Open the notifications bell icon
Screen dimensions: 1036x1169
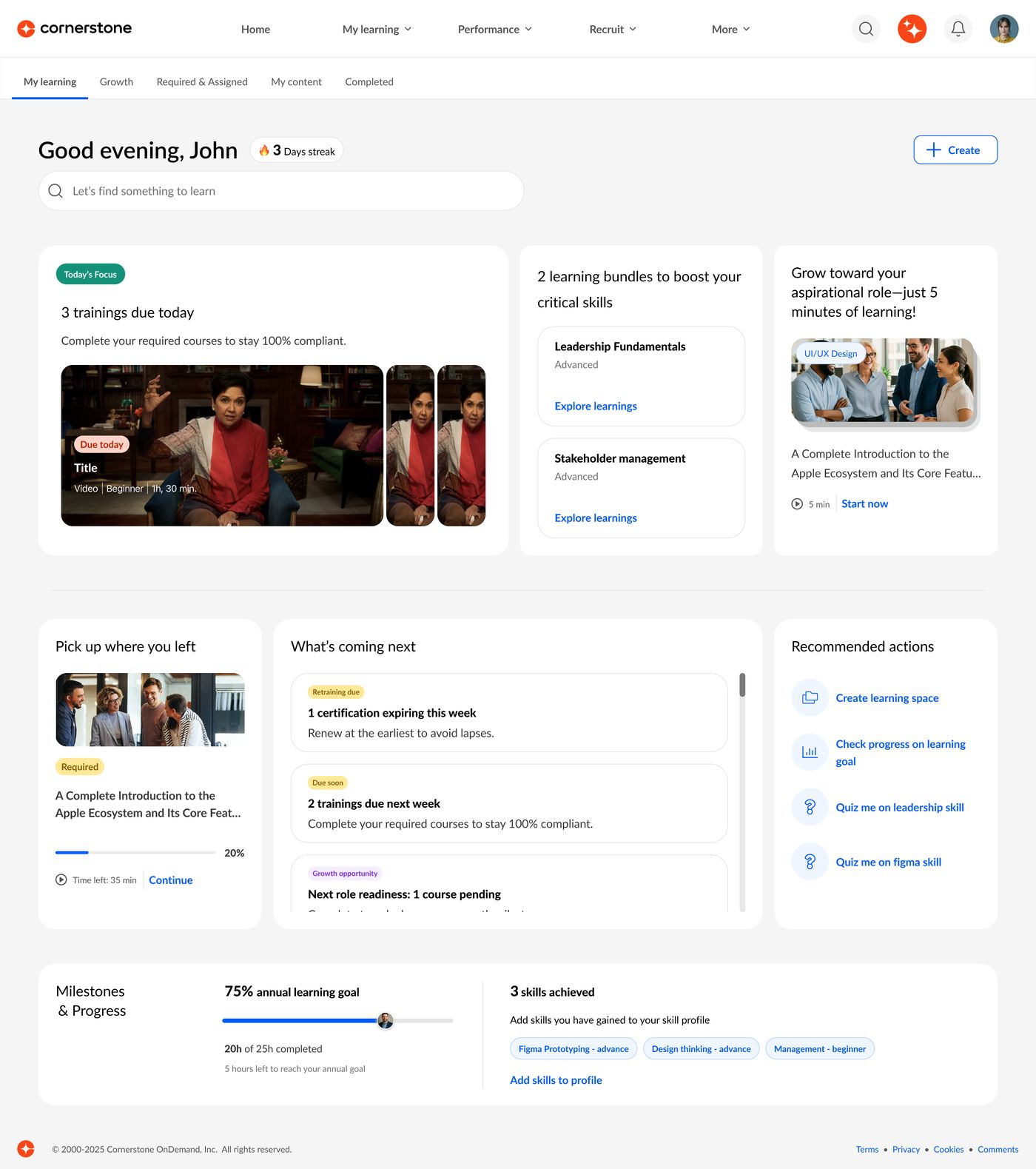click(958, 29)
